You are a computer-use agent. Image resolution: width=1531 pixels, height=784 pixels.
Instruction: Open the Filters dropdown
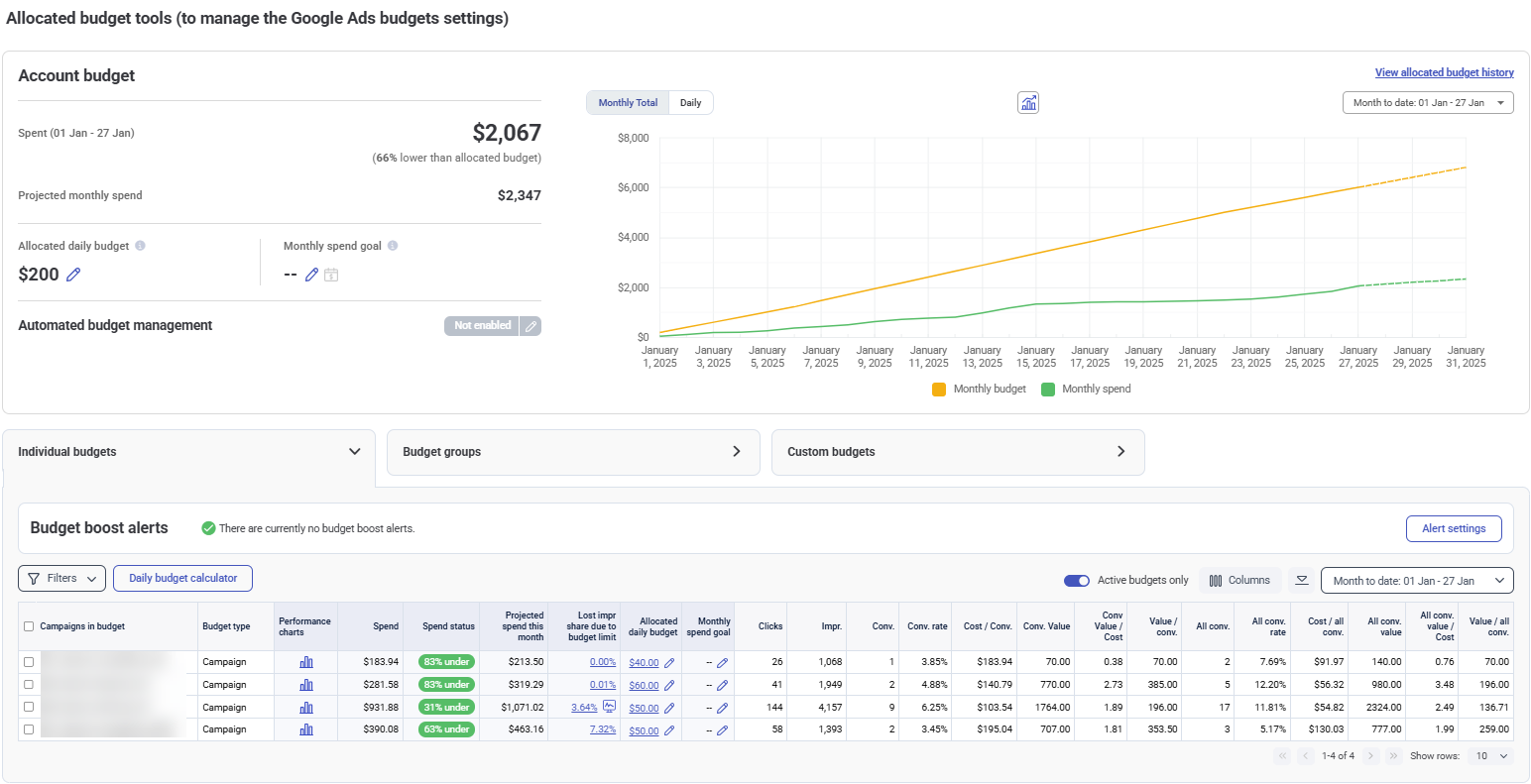[x=61, y=578]
